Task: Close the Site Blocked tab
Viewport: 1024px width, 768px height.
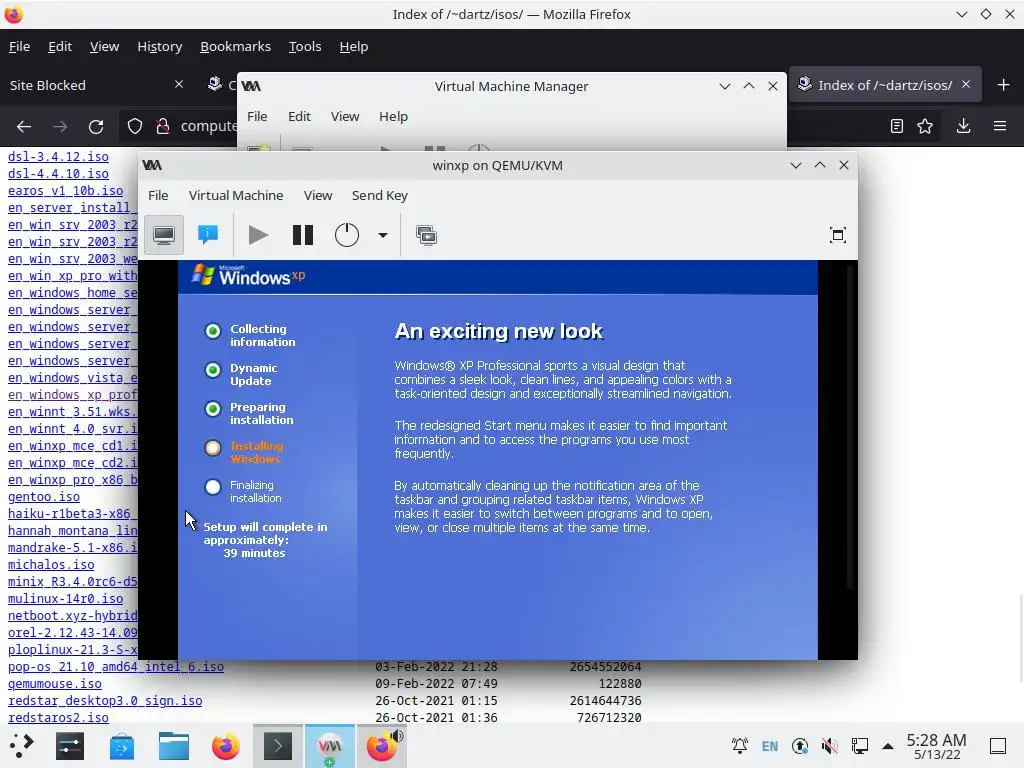Action: pos(179,84)
